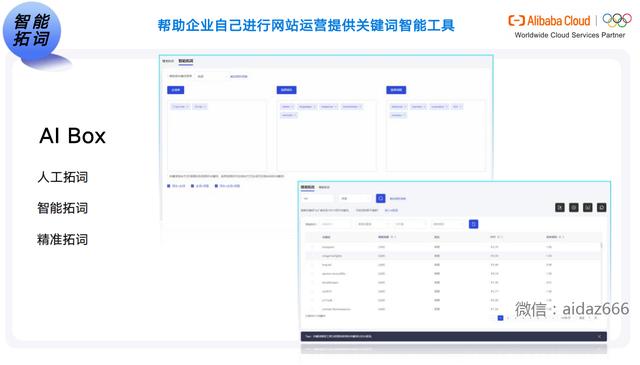The image size is (640, 365).
Task: Click the blue button above the right keyword box
Action: 396,90
